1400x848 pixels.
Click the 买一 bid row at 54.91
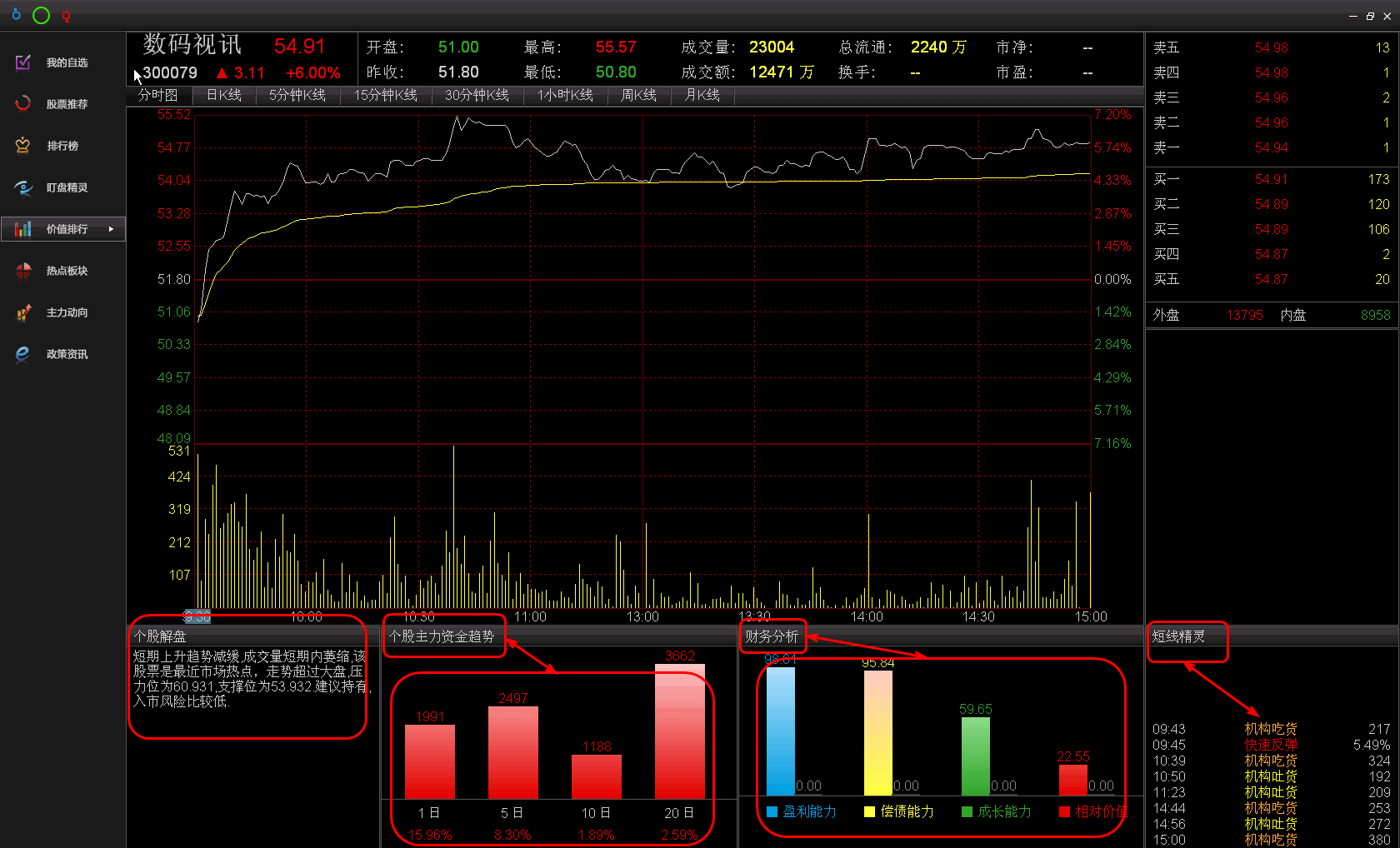pos(1272,179)
